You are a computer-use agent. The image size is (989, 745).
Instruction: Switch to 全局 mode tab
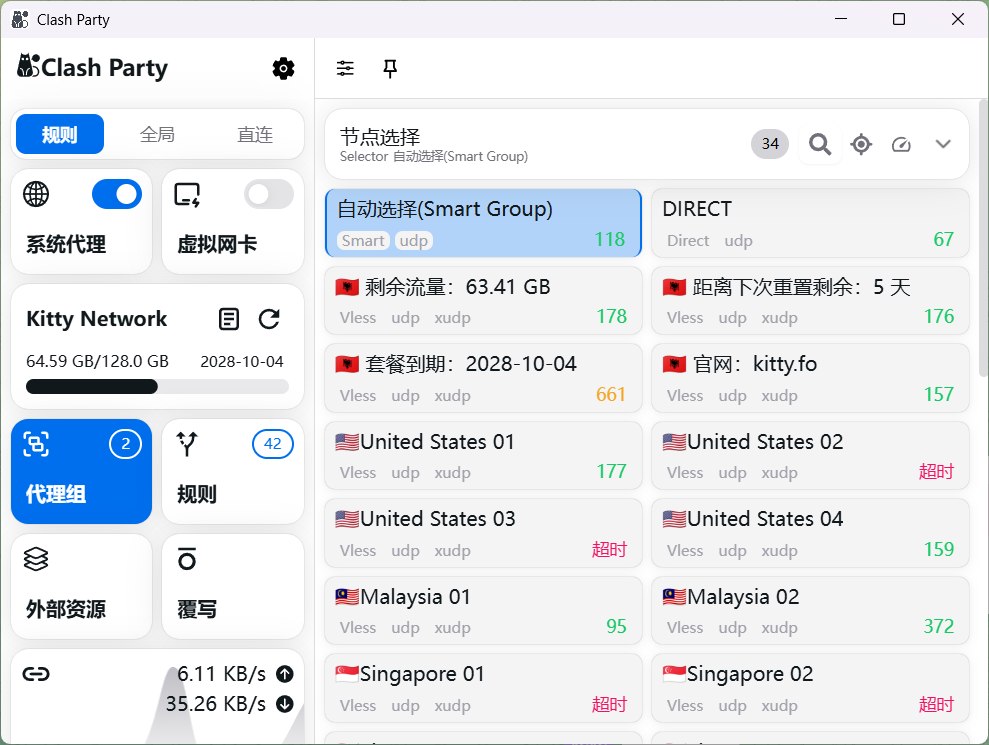point(157,134)
